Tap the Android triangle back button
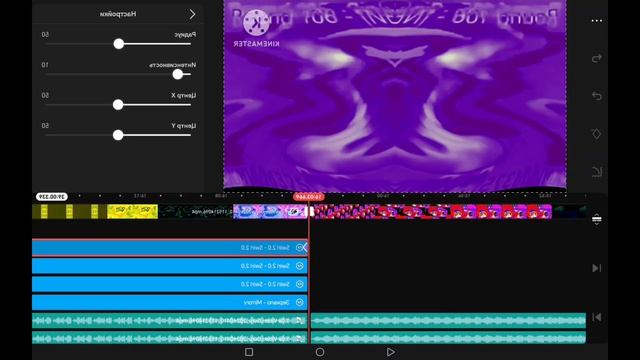Image resolution: width=640 pixels, height=360 pixels. [x=391, y=352]
